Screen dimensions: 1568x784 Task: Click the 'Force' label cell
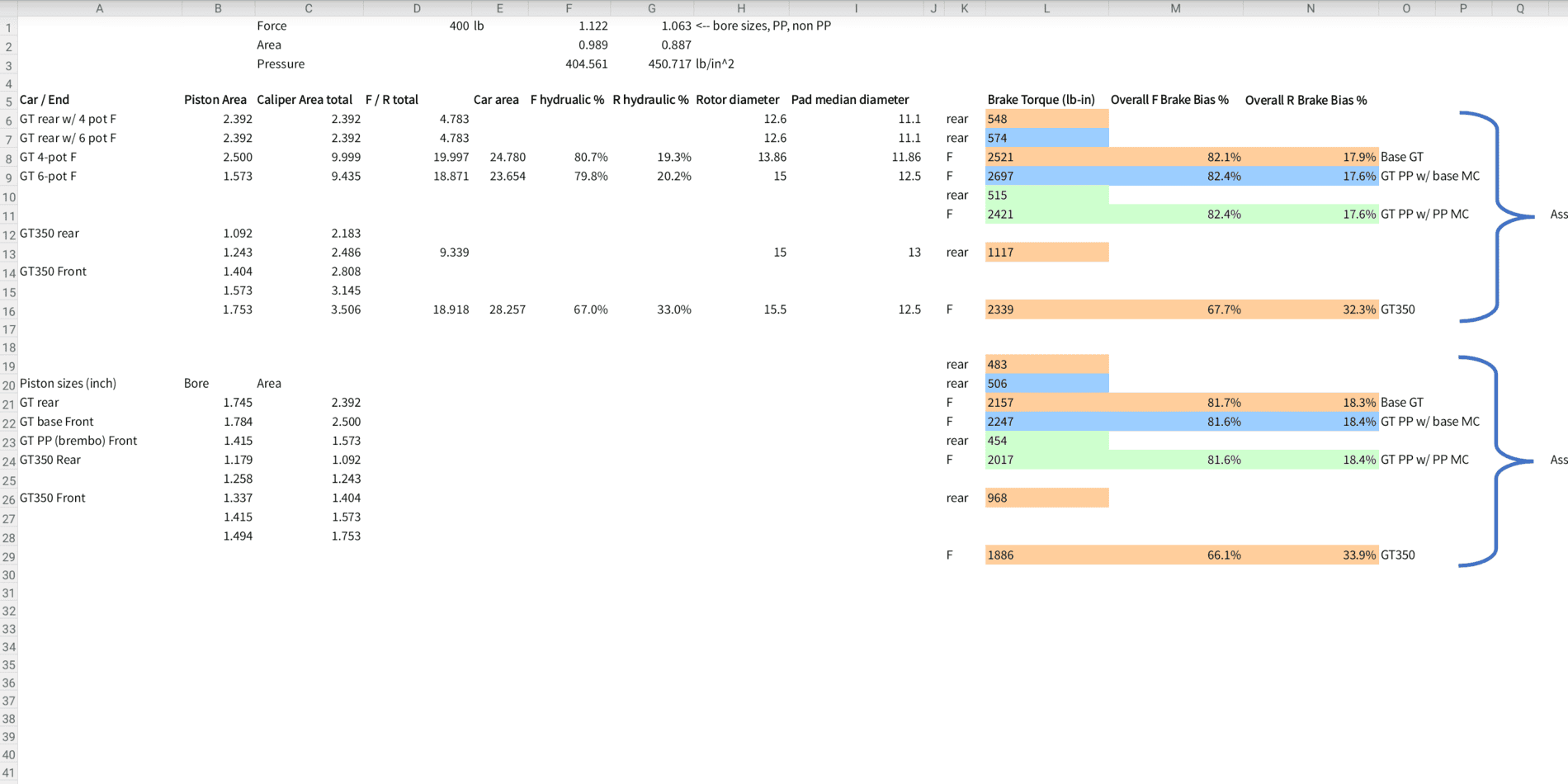[272, 26]
